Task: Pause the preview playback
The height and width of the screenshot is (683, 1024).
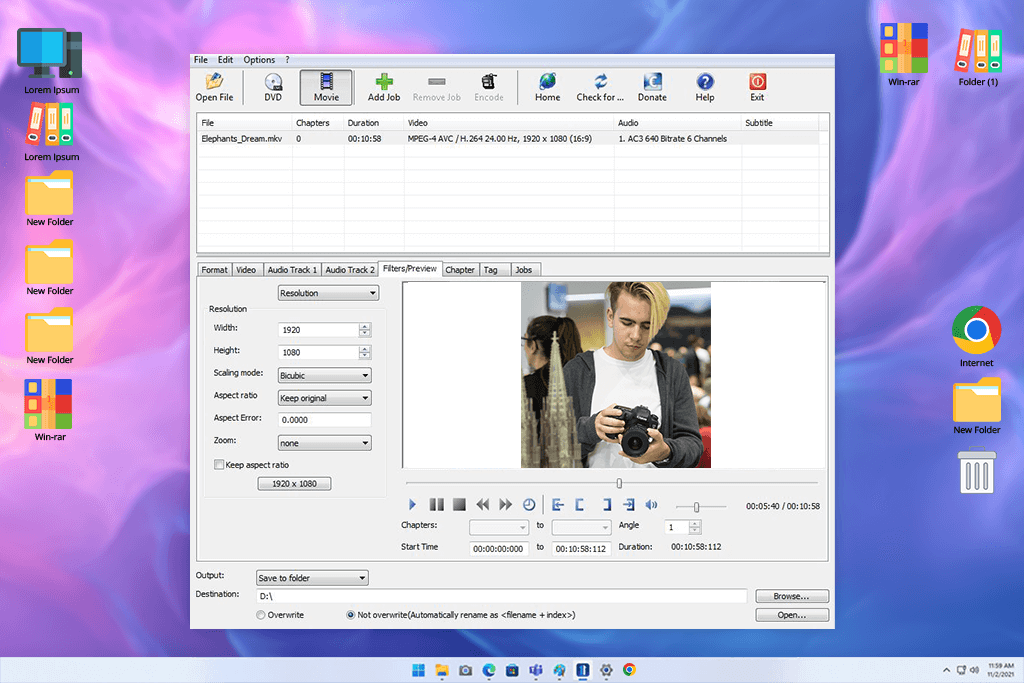Action: pos(436,505)
